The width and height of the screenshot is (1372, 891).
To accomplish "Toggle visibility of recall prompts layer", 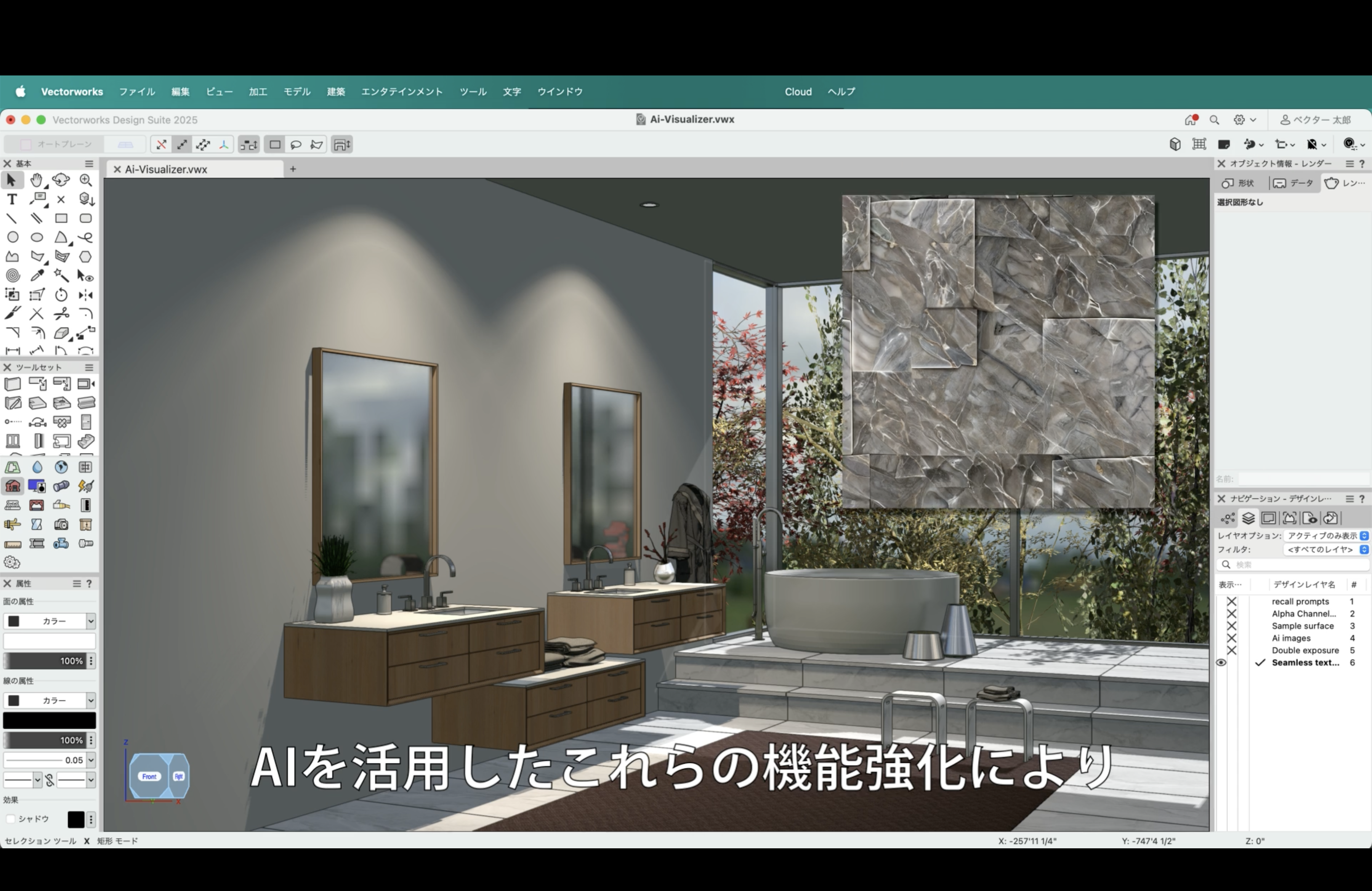I will [x=1231, y=601].
